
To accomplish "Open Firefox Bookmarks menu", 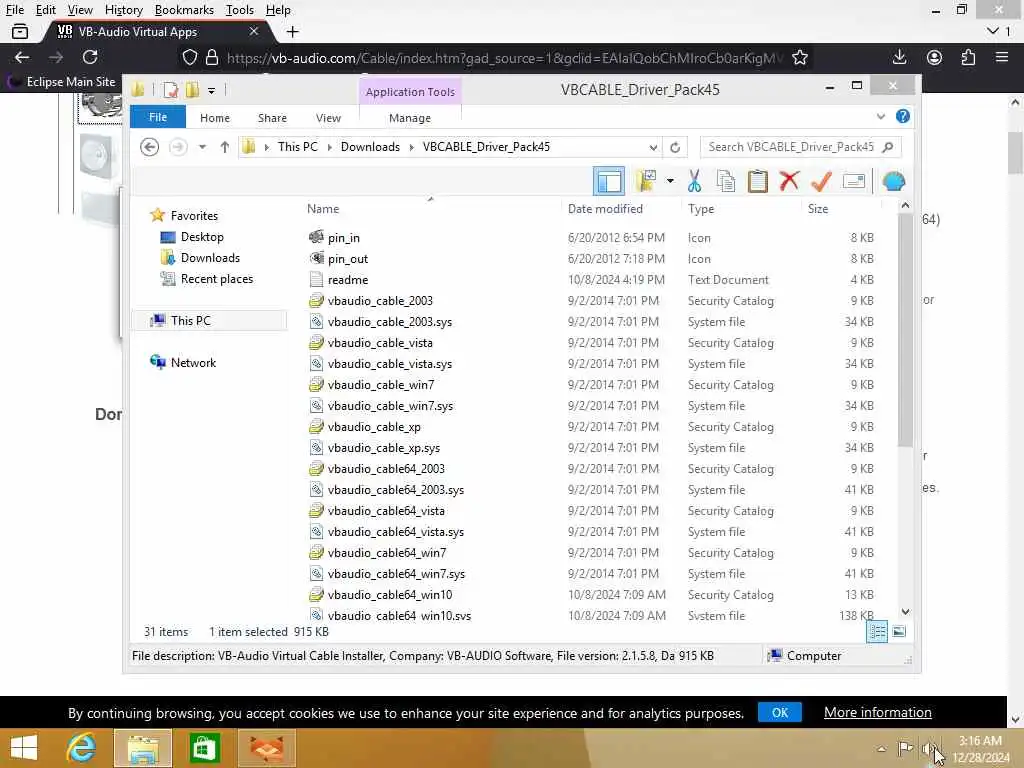I will (184, 10).
